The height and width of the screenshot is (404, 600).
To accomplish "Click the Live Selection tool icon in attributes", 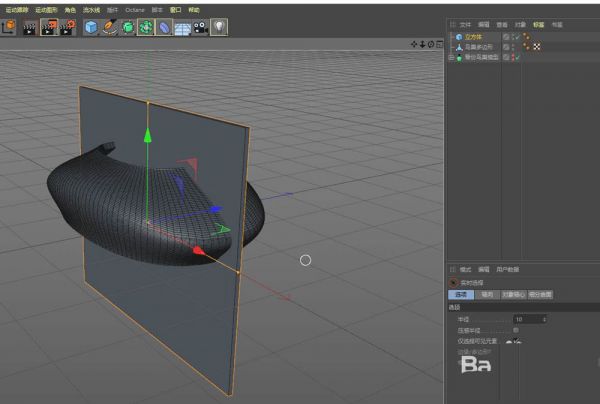I will (x=453, y=283).
